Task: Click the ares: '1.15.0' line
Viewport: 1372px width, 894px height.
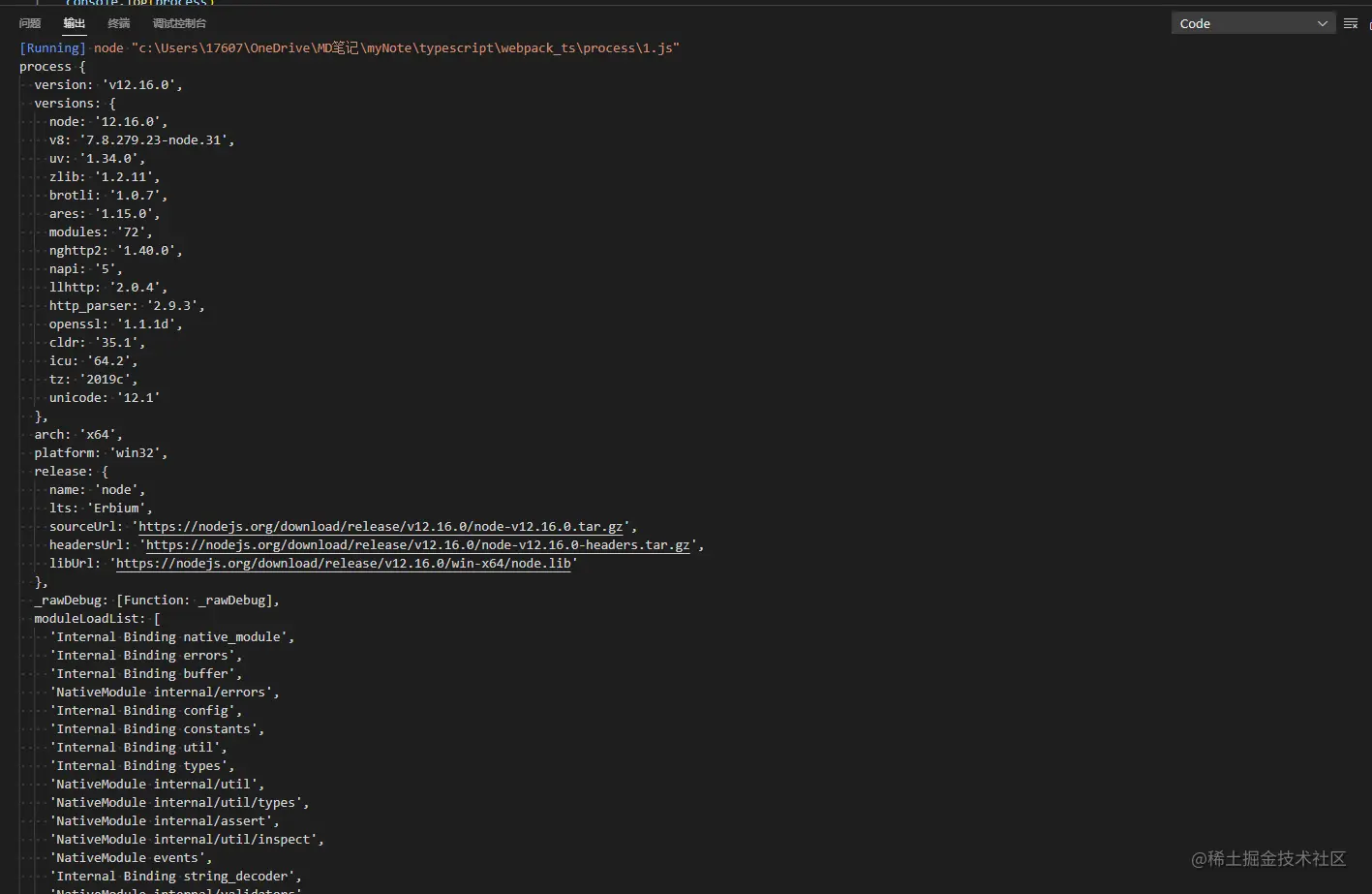Action: pyautogui.click(x=105, y=214)
